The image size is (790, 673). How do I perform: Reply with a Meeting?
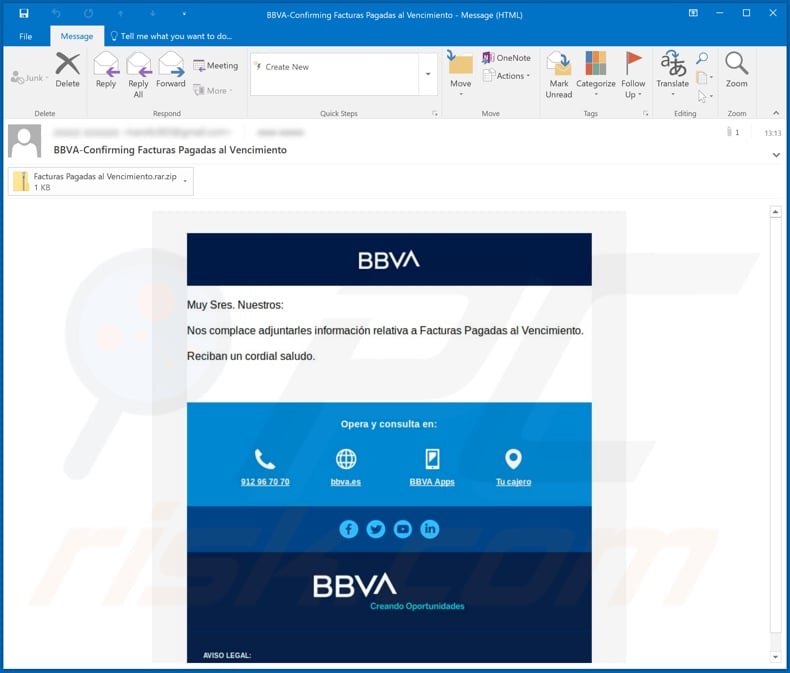pos(215,65)
